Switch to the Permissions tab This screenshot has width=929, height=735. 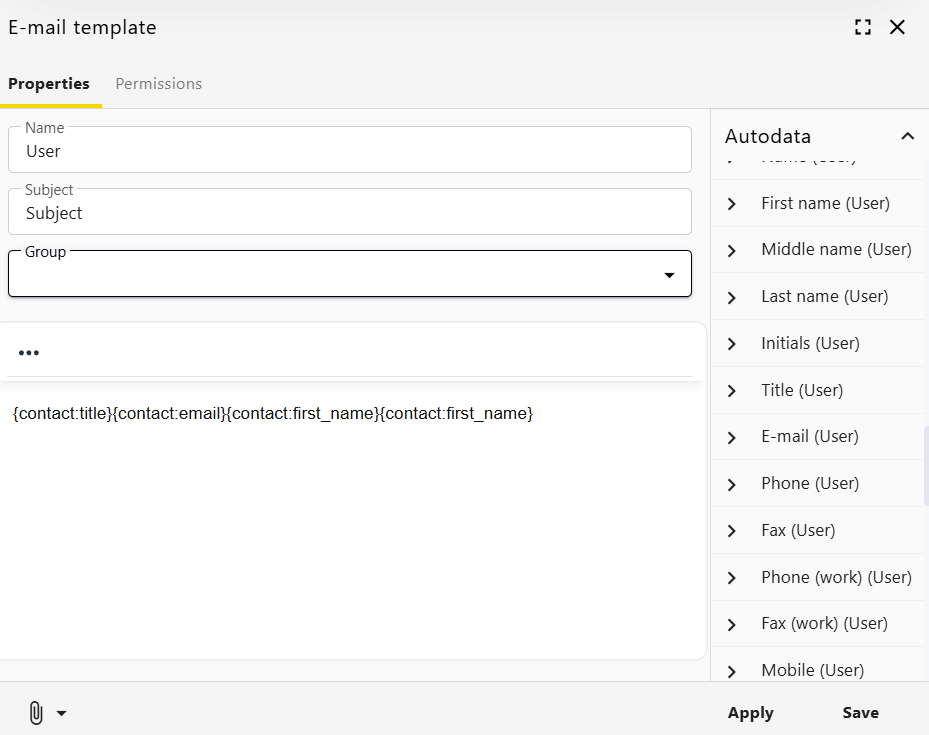click(x=158, y=83)
